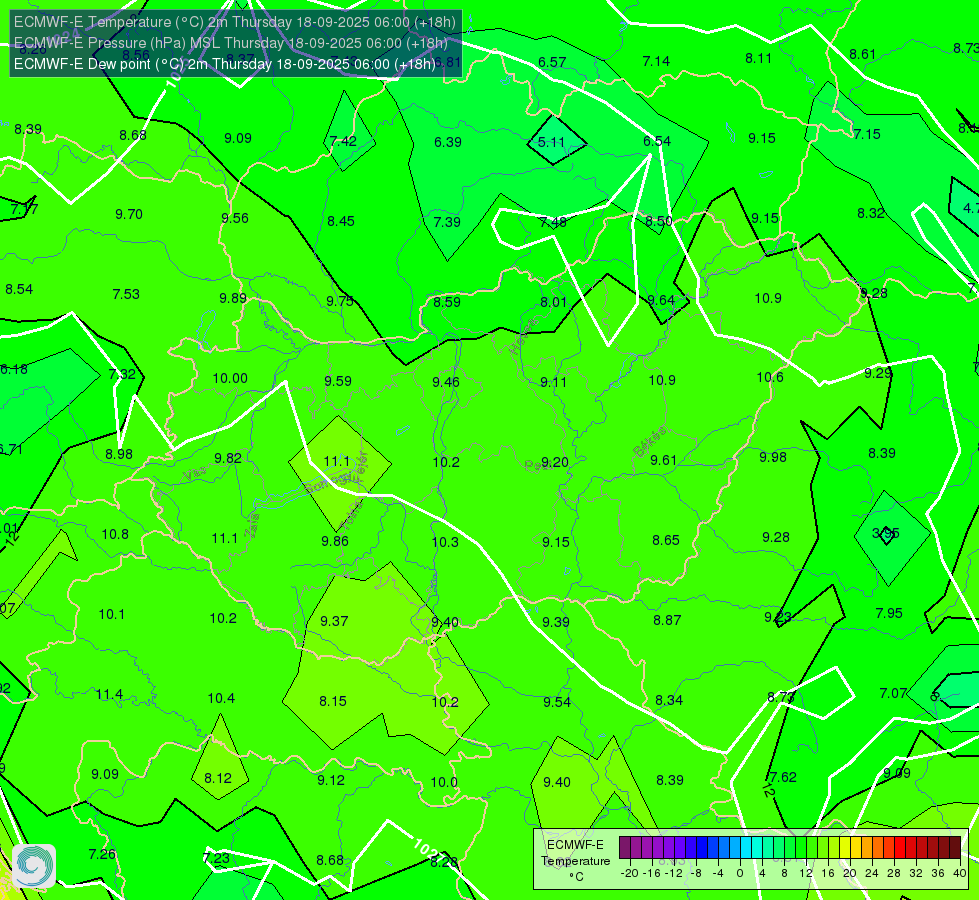Screen dimensions: 979x900
Task: Click the 8.32 temperature value
Action: click(x=870, y=213)
